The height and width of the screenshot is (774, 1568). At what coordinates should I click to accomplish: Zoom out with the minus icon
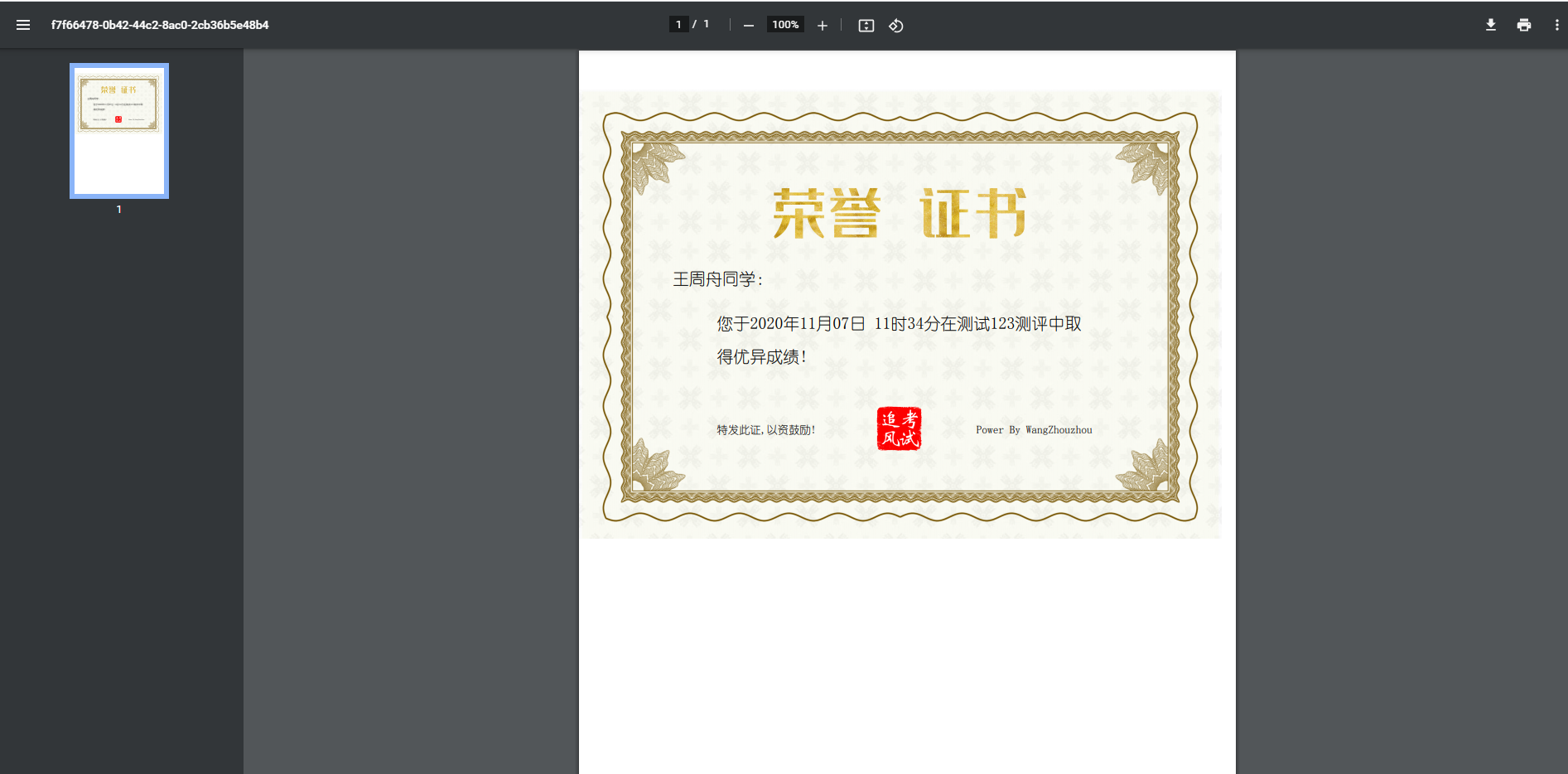click(x=749, y=26)
